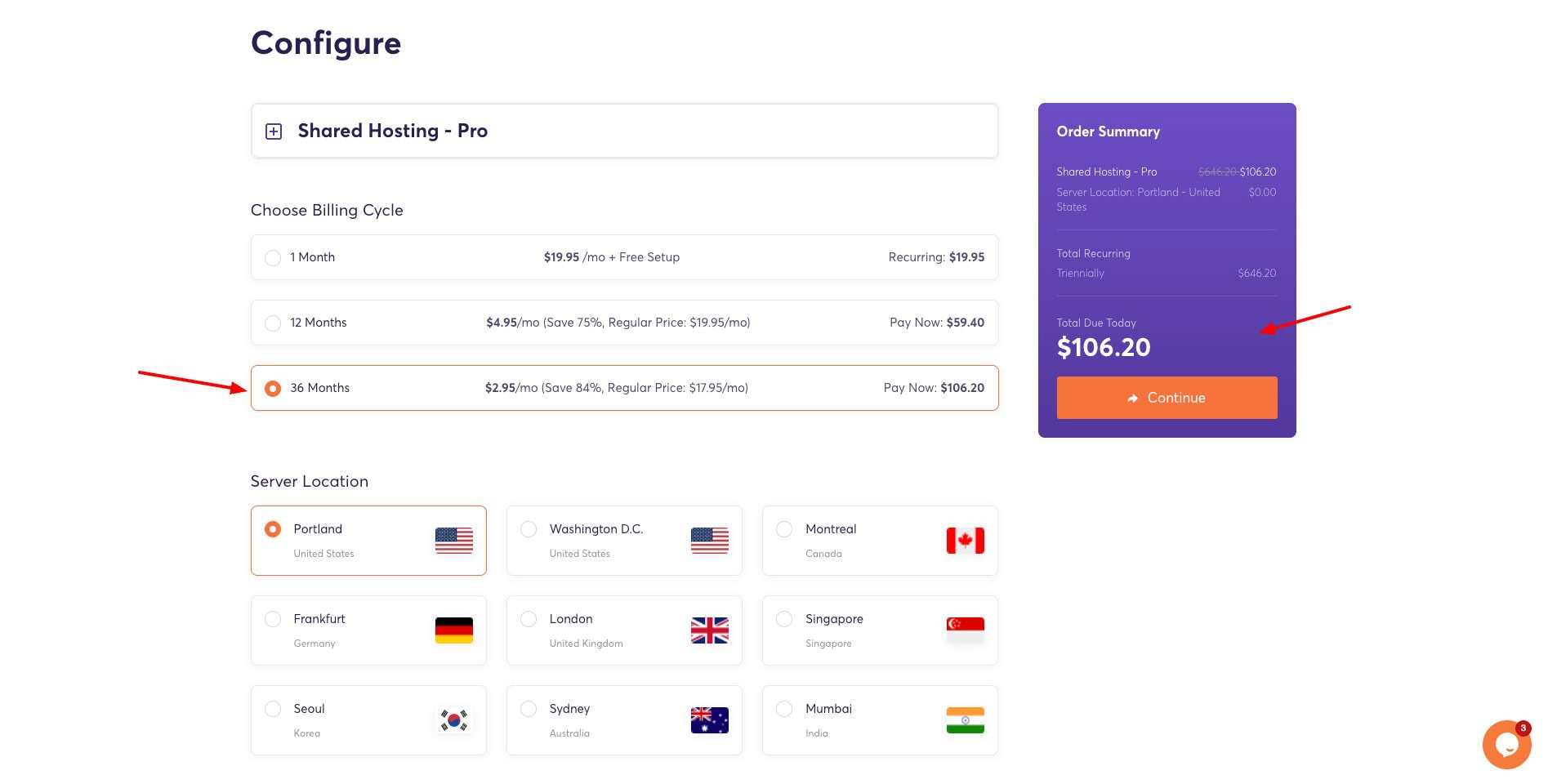Screen dimensions: 1548x784
Task: Pick Washington D.C. server location radio
Action: (529, 529)
